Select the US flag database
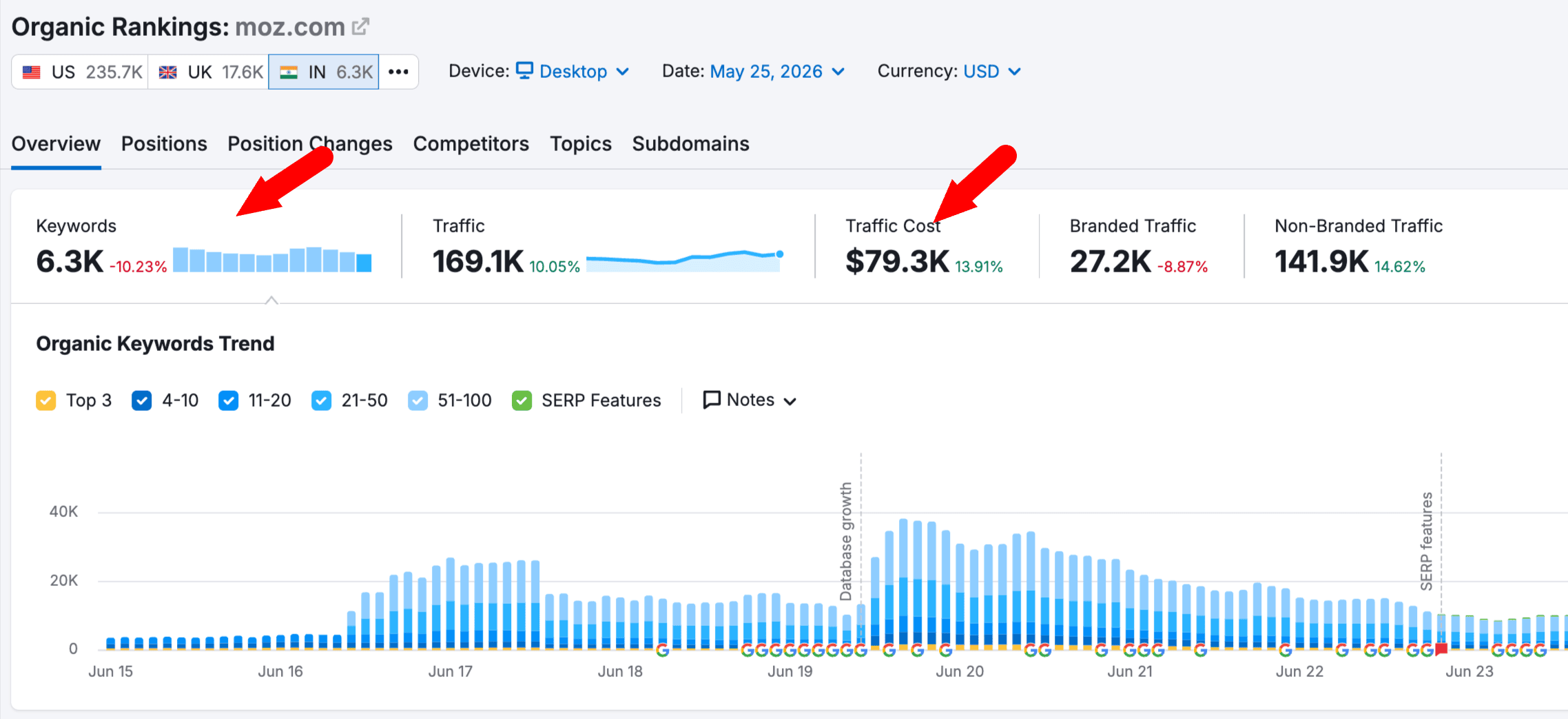Image resolution: width=1568 pixels, height=719 pixels. tap(80, 72)
